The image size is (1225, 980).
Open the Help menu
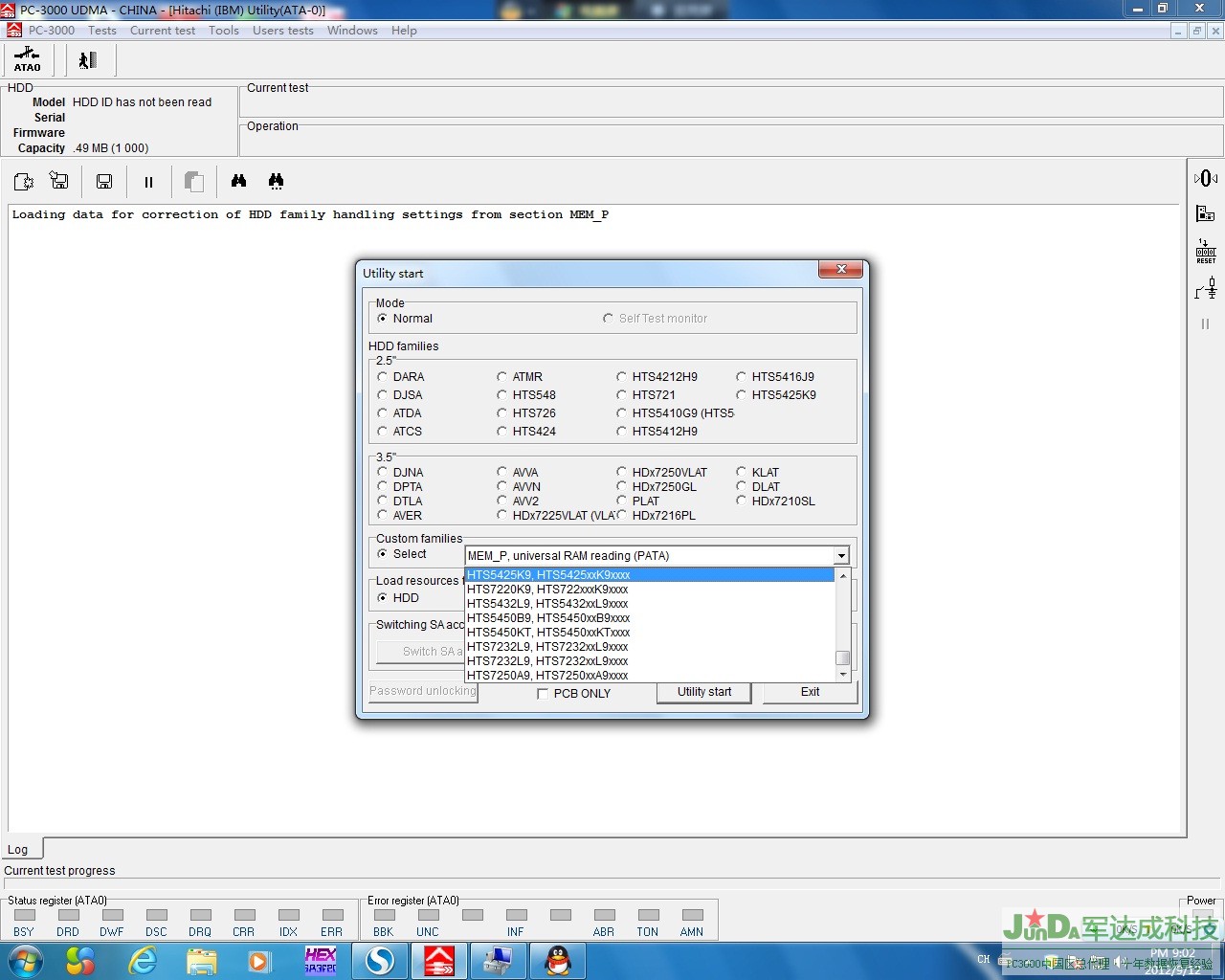tap(404, 31)
